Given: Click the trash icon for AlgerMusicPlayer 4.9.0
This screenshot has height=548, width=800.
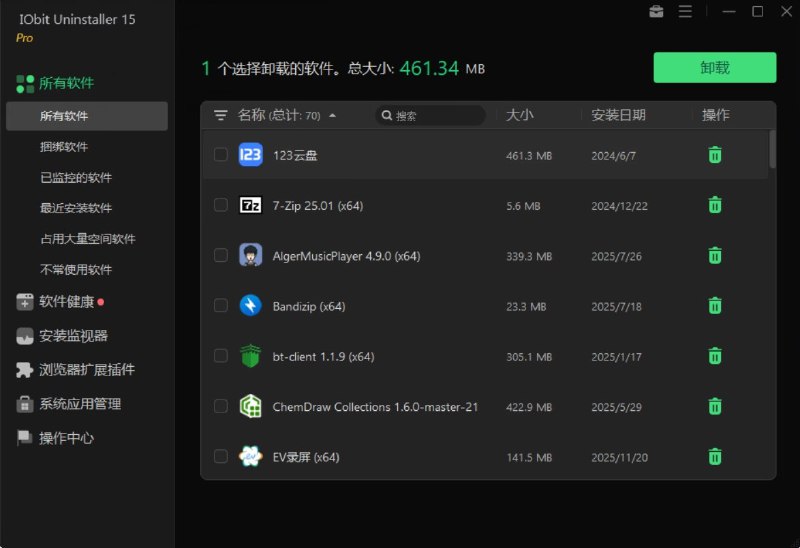Looking at the screenshot, I should [x=715, y=256].
